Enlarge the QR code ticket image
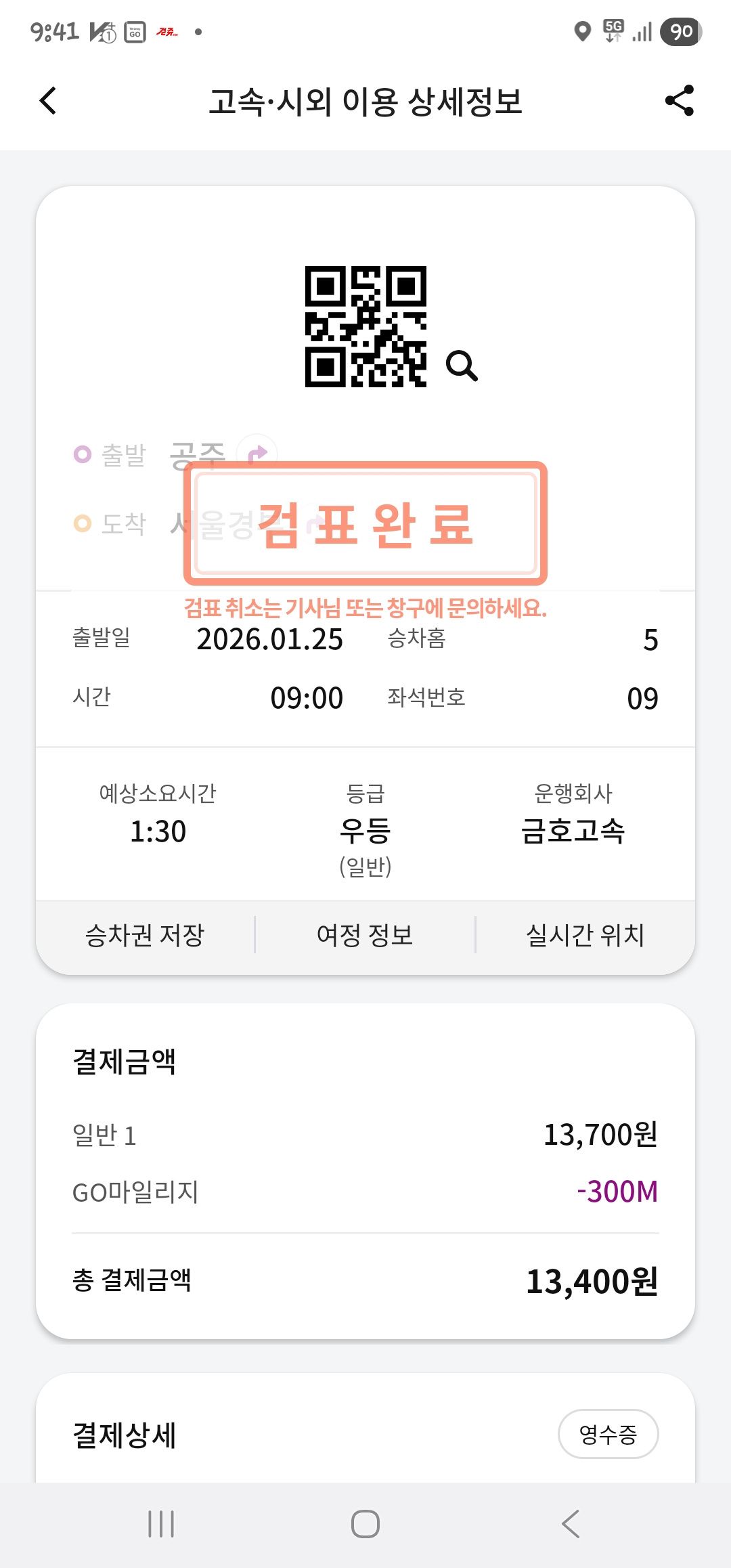This screenshot has height=1568, width=731. tap(365, 326)
